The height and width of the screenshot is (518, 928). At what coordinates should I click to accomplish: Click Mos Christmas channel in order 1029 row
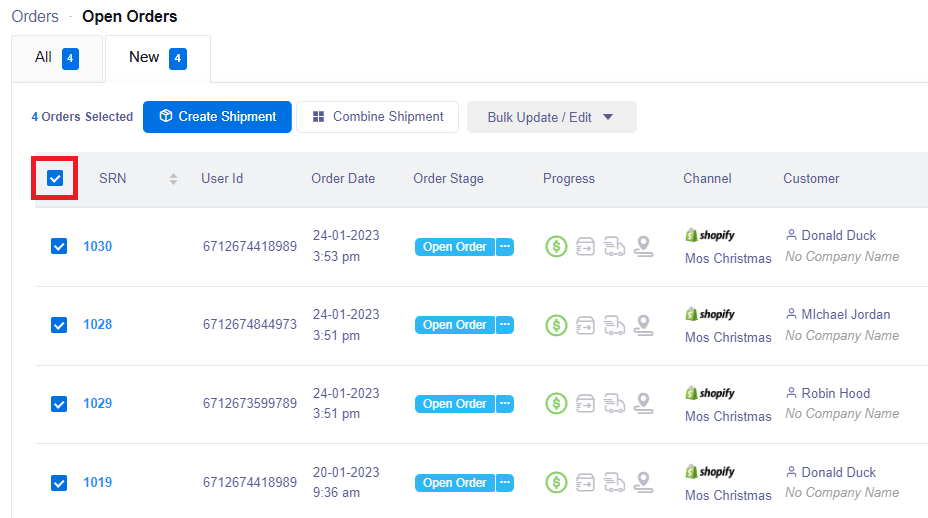click(728, 416)
